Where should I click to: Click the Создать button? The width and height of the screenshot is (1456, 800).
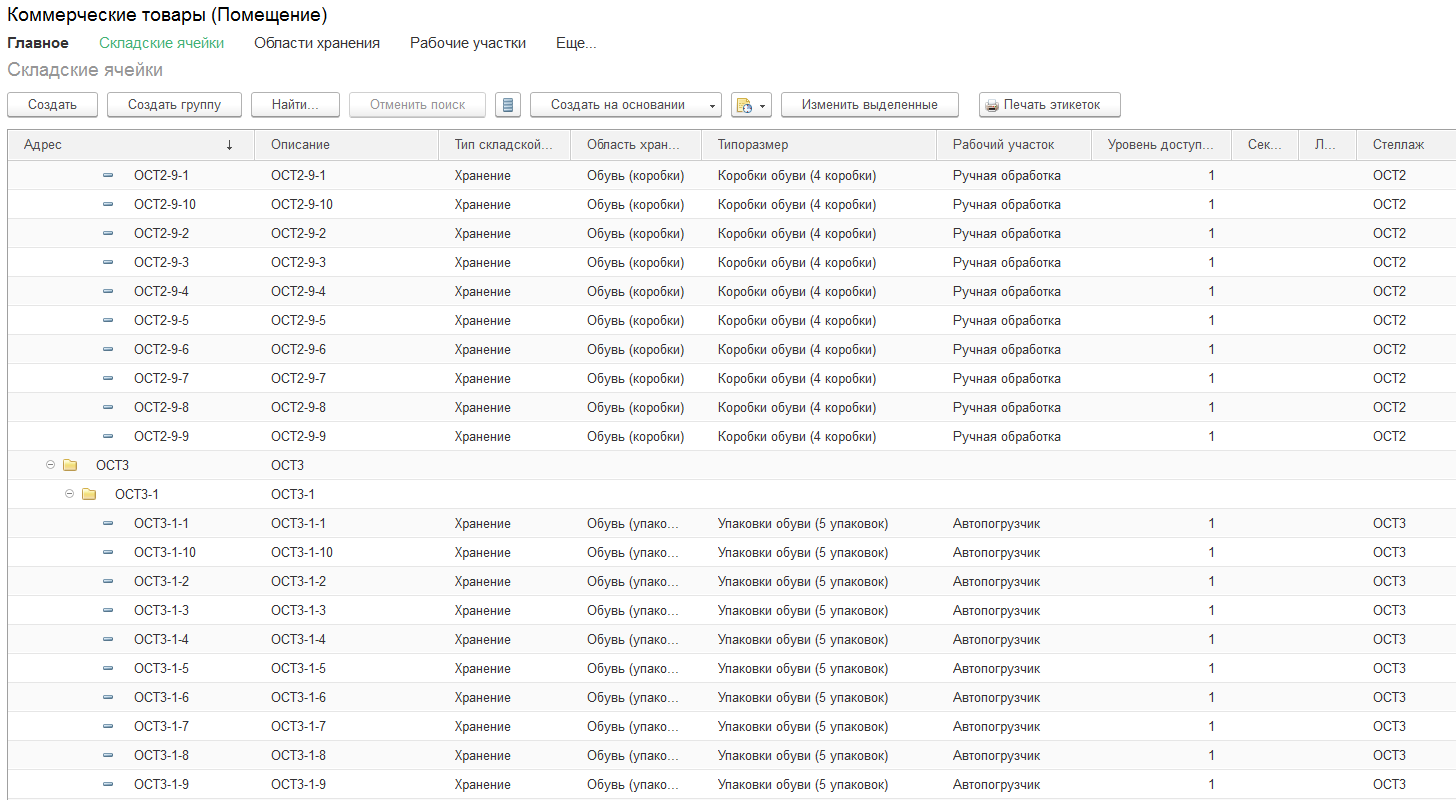52,105
